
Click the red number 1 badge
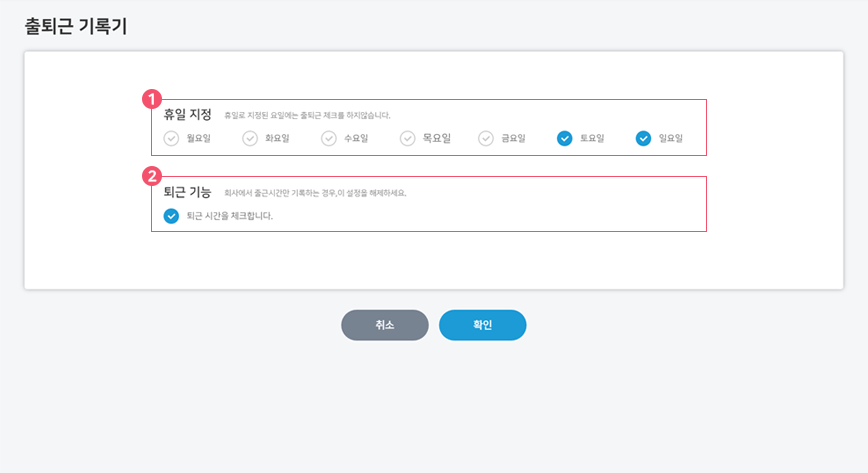coord(152,99)
